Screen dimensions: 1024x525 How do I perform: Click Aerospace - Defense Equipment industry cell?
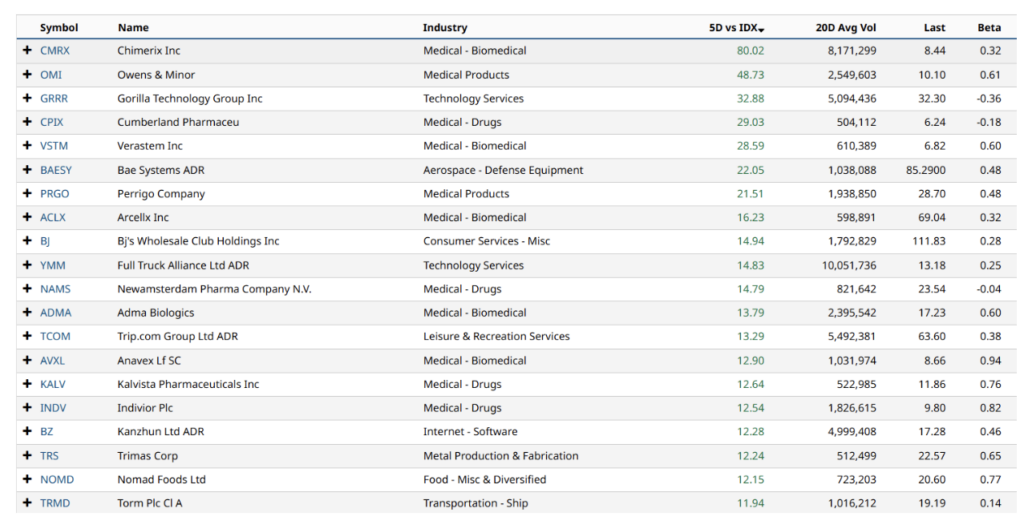pos(503,170)
